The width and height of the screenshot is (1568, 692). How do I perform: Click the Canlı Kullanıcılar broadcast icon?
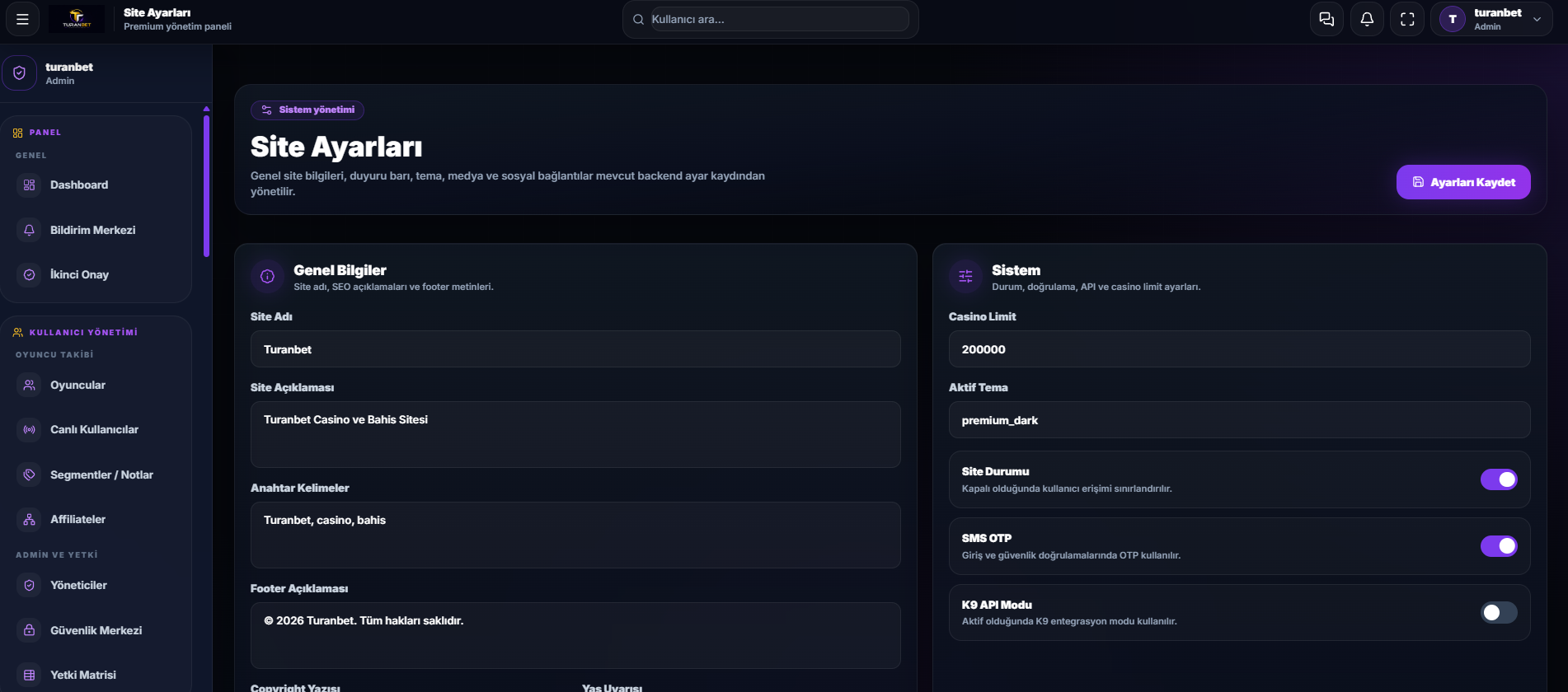[x=29, y=429]
